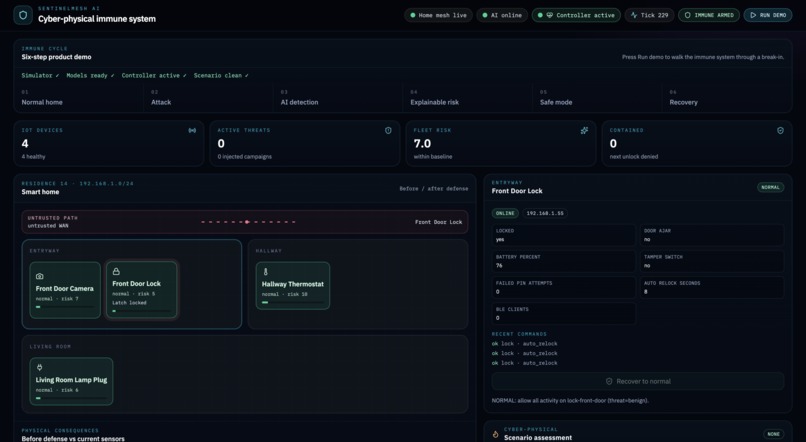Image resolution: width=806 pixels, height=442 pixels.
Task: Click the Front Door Camera risk bar
Action: coord(65,307)
